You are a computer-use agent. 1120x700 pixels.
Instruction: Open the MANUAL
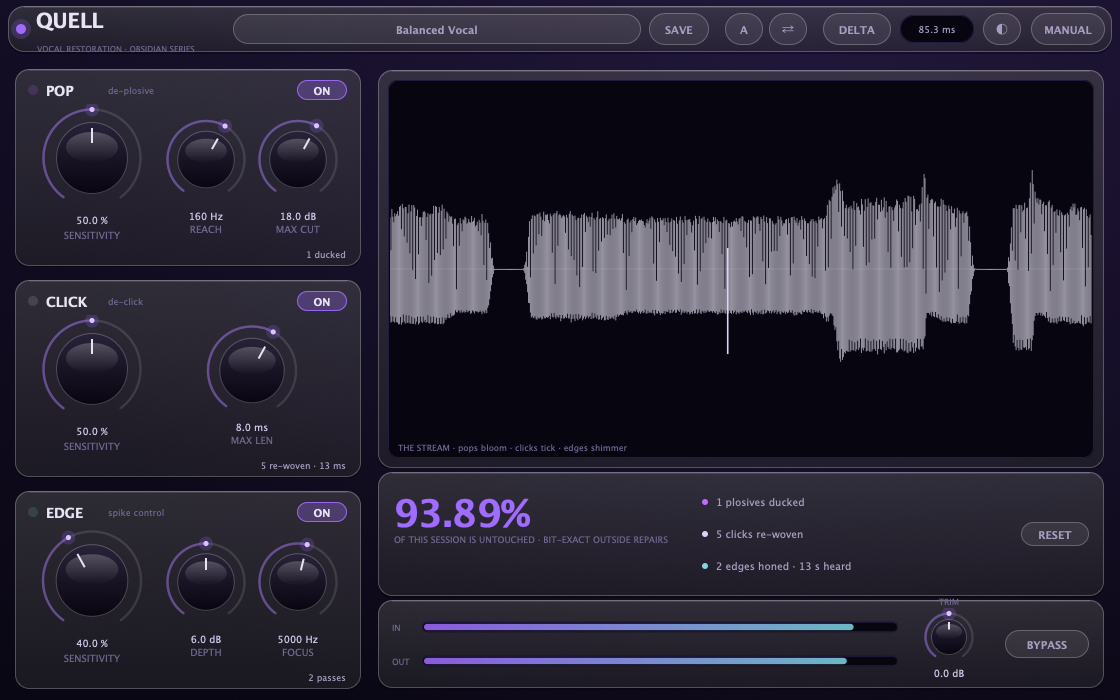click(1068, 29)
